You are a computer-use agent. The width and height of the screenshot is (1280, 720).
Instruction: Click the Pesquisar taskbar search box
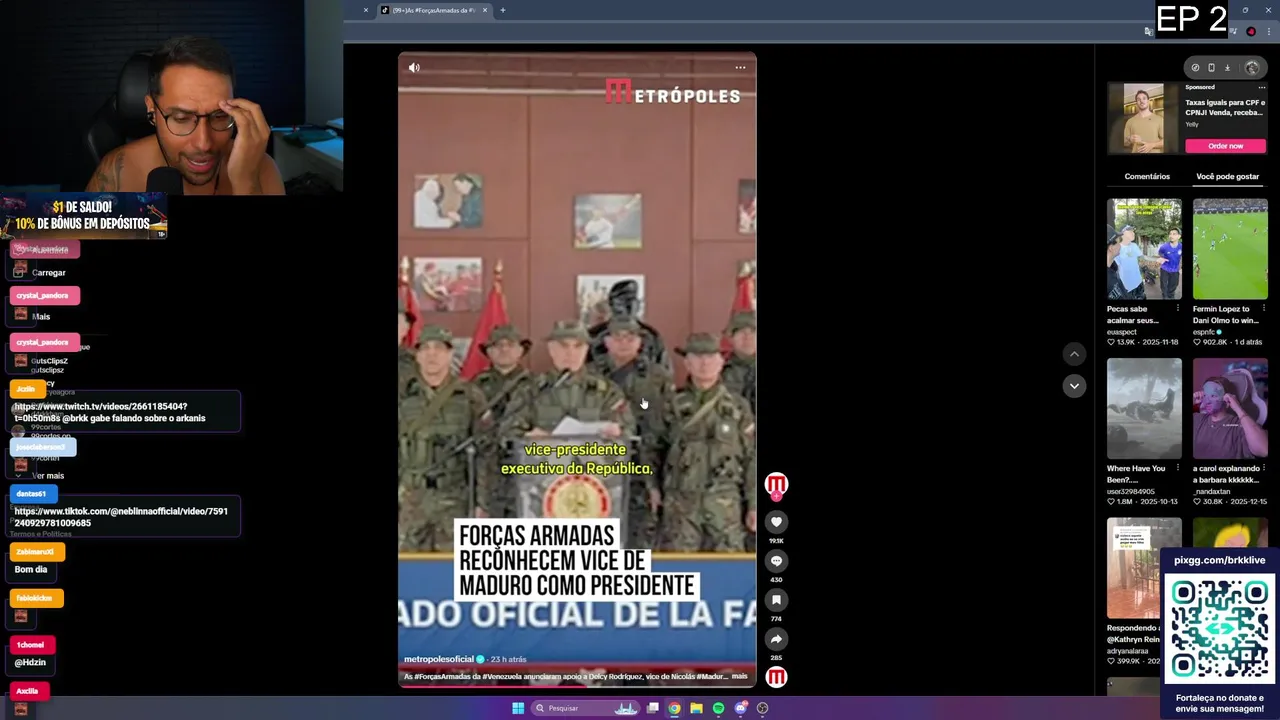(x=585, y=708)
